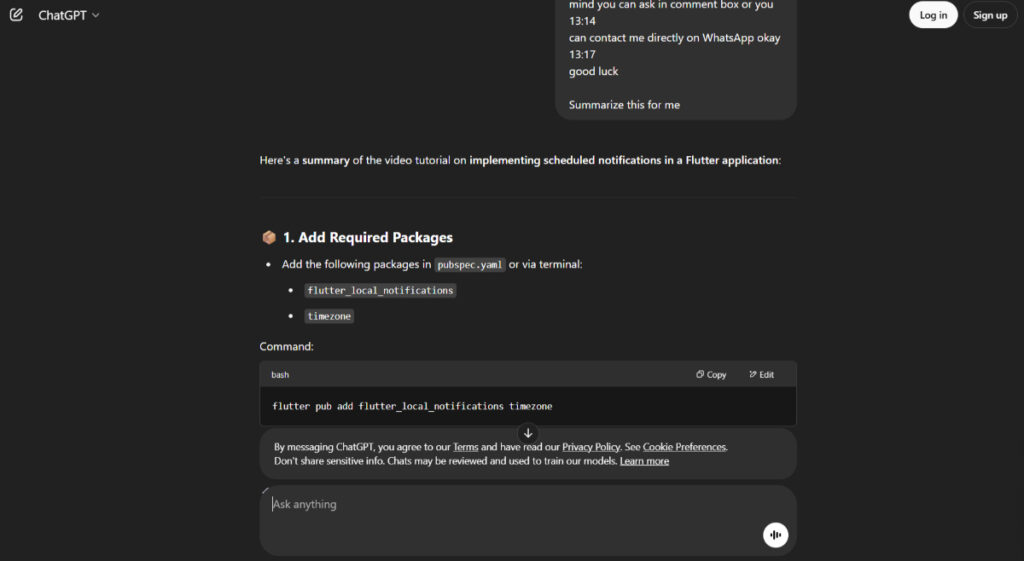Click the package emoji beside Add Required Packages
Image resolution: width=1024 pixels, height=561 pixels.
click(x=268, y=237)
